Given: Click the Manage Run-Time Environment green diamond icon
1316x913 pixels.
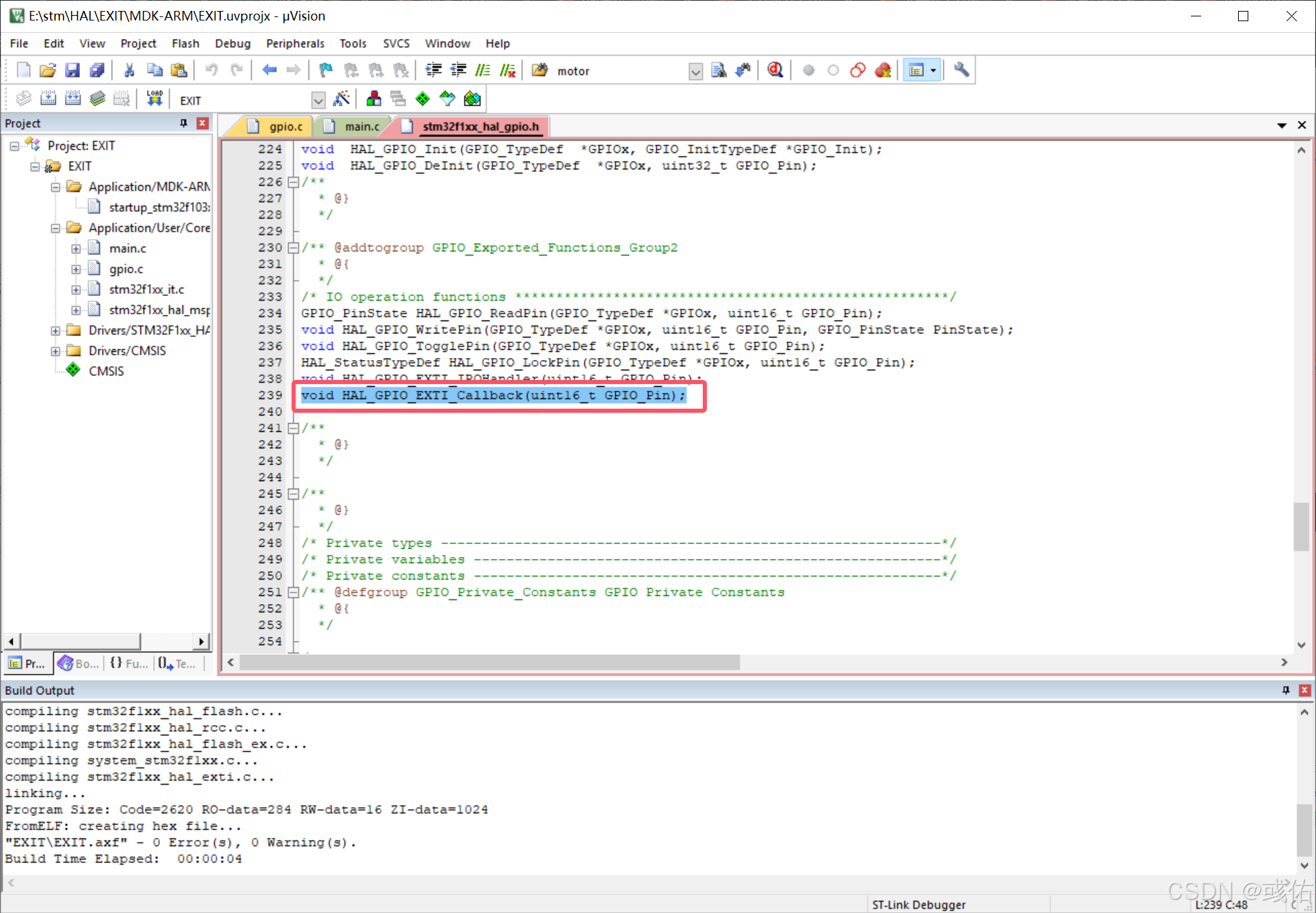Looking at the screenshot, I should [422, 99].
